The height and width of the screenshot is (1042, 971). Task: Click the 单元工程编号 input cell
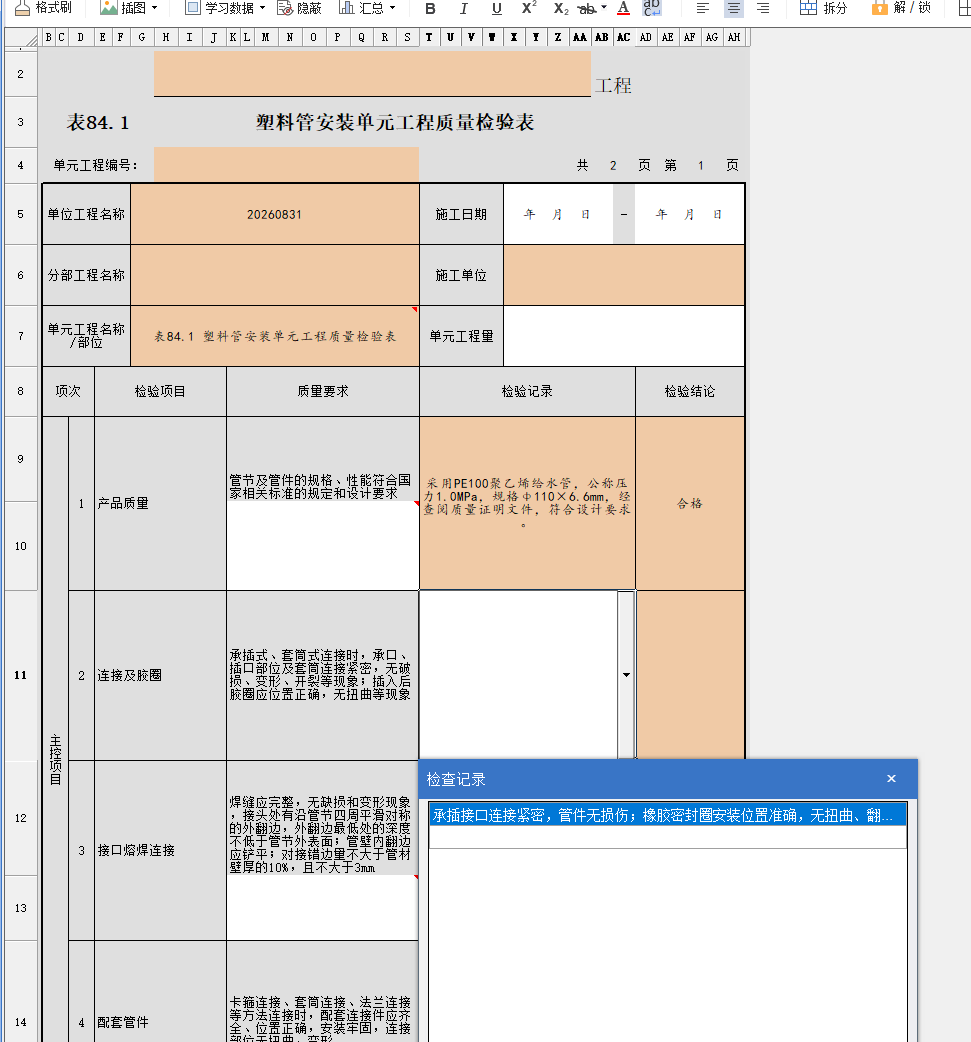coord(286,164)
